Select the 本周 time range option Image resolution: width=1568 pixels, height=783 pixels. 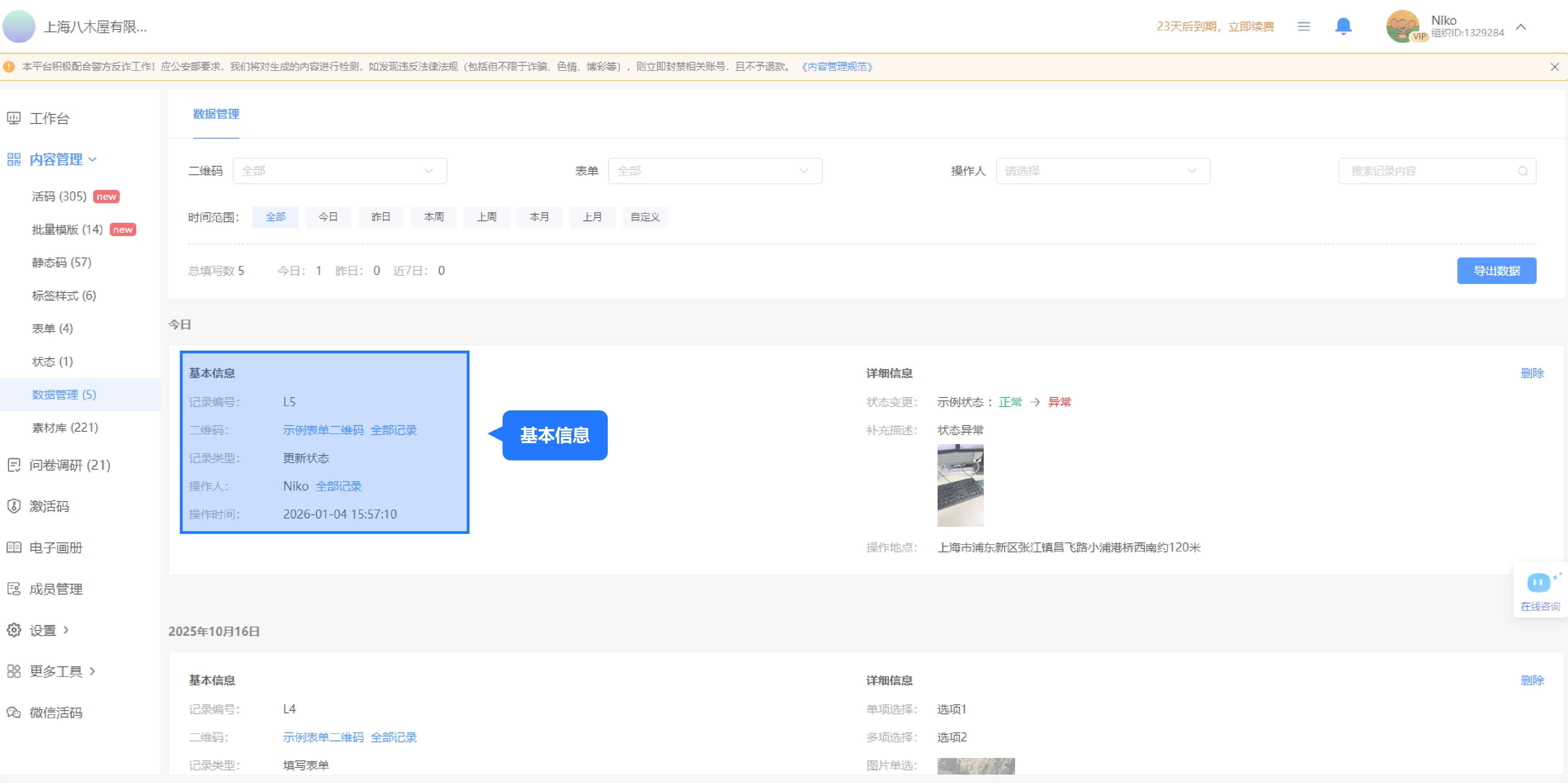(434, 217)
